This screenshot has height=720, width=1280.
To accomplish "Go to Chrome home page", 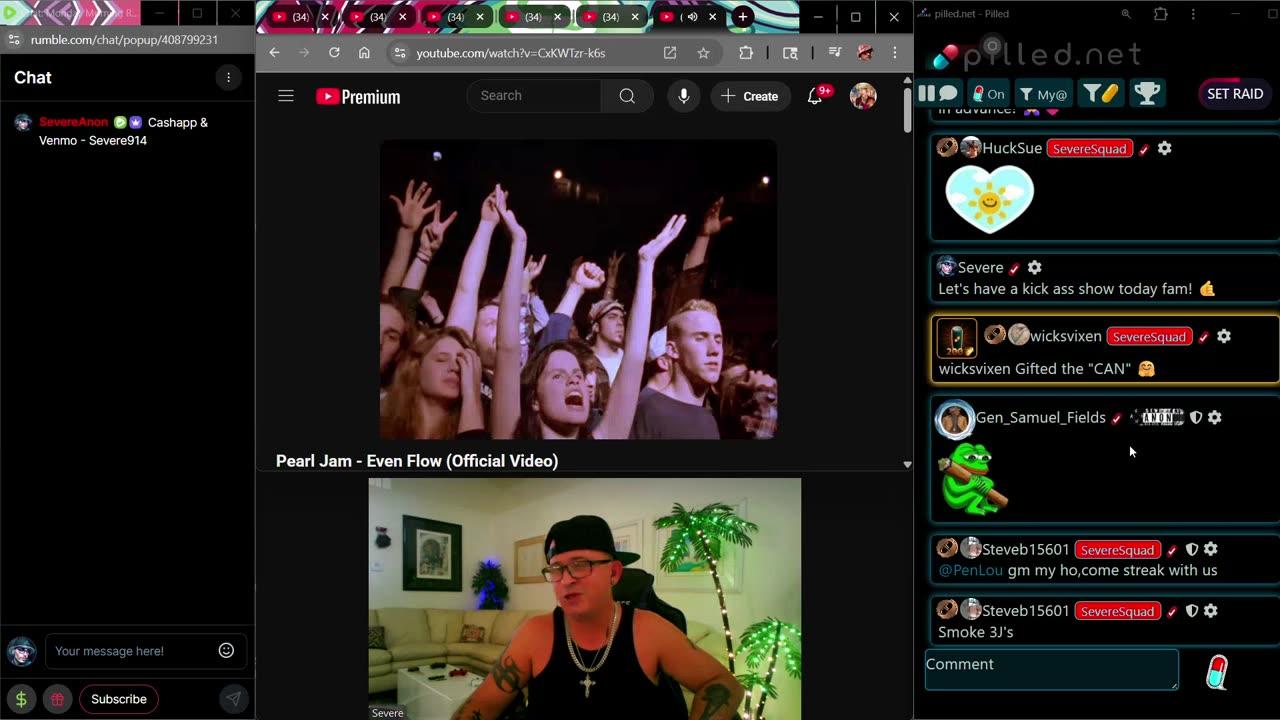I will coord(364,53).
